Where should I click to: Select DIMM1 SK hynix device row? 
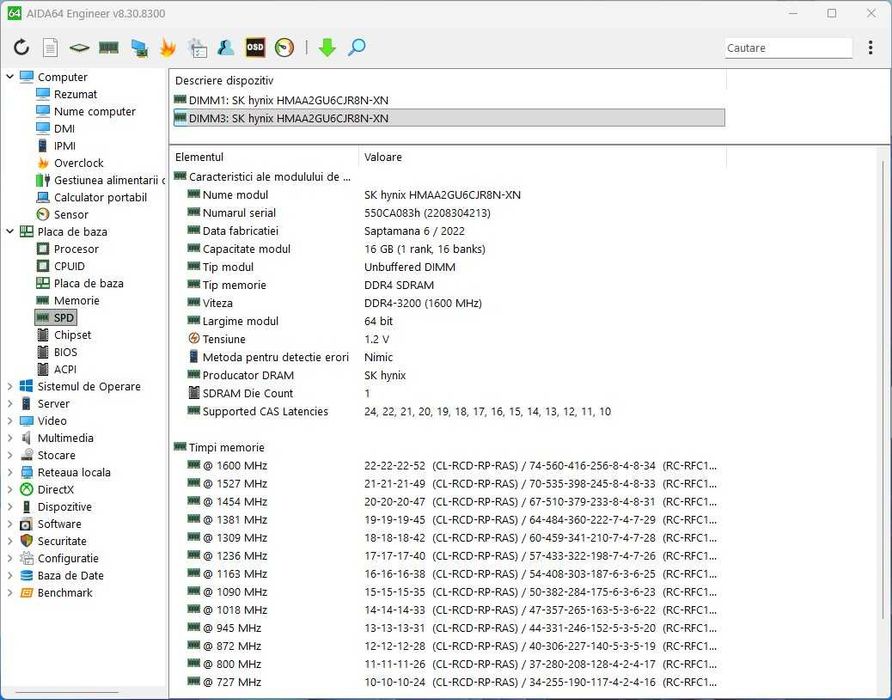pyautogui.click(x=449, y=100)
